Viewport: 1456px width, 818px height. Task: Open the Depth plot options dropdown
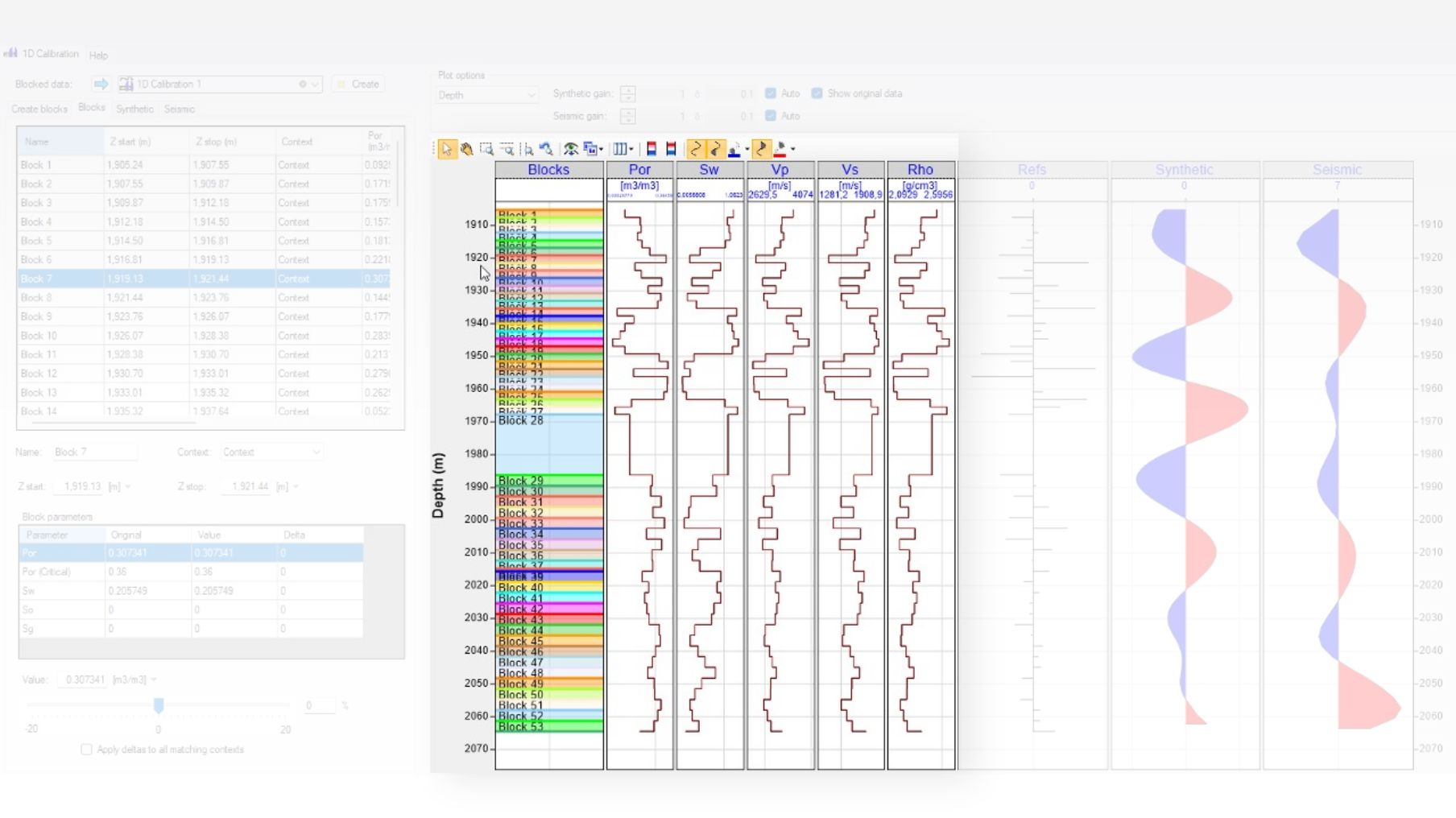(x=486, y=95)
